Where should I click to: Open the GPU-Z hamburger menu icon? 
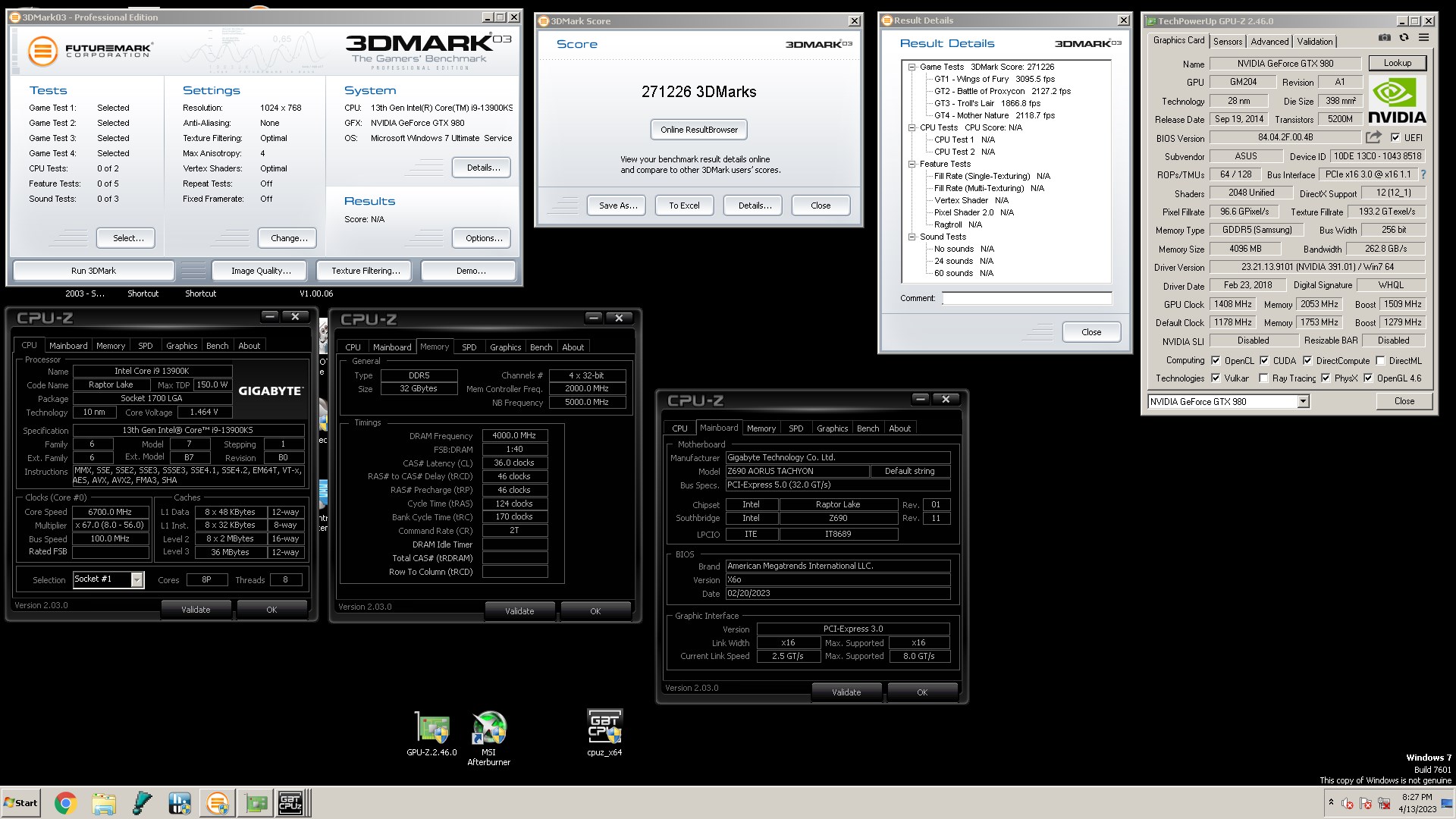[x=1423, y=38]
